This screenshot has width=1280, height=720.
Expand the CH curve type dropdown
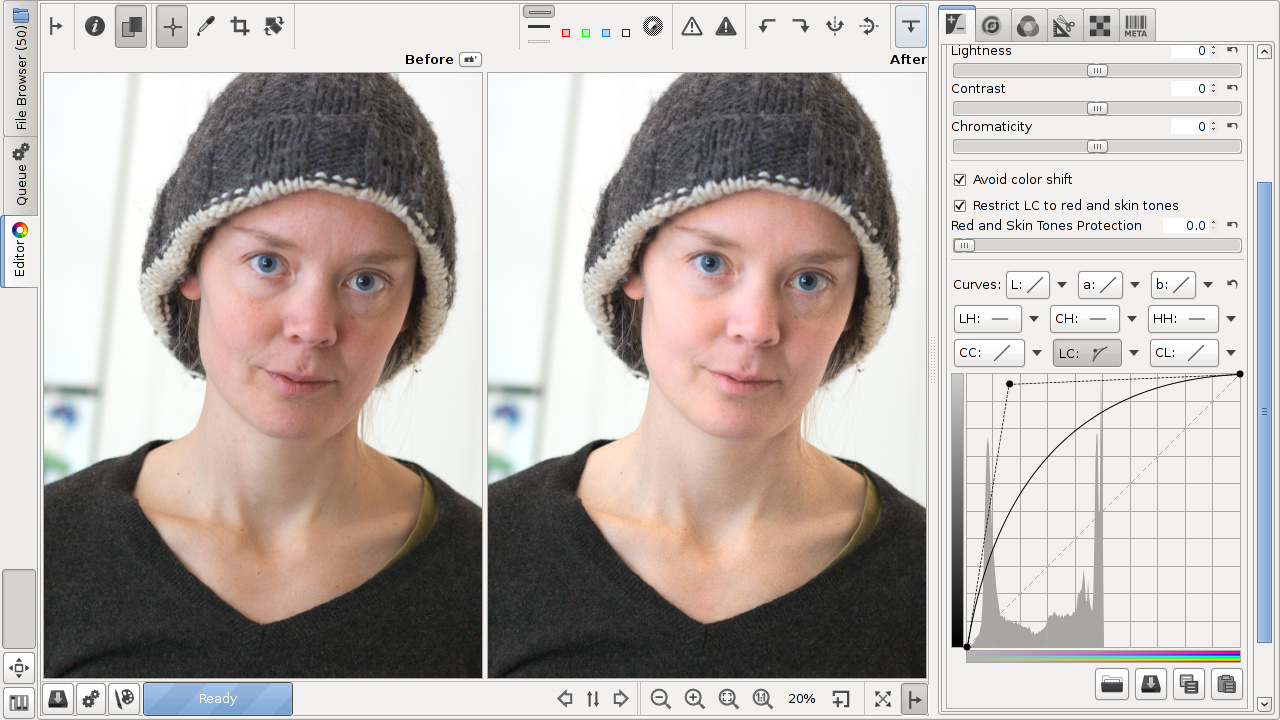[x=1132, y=319]
